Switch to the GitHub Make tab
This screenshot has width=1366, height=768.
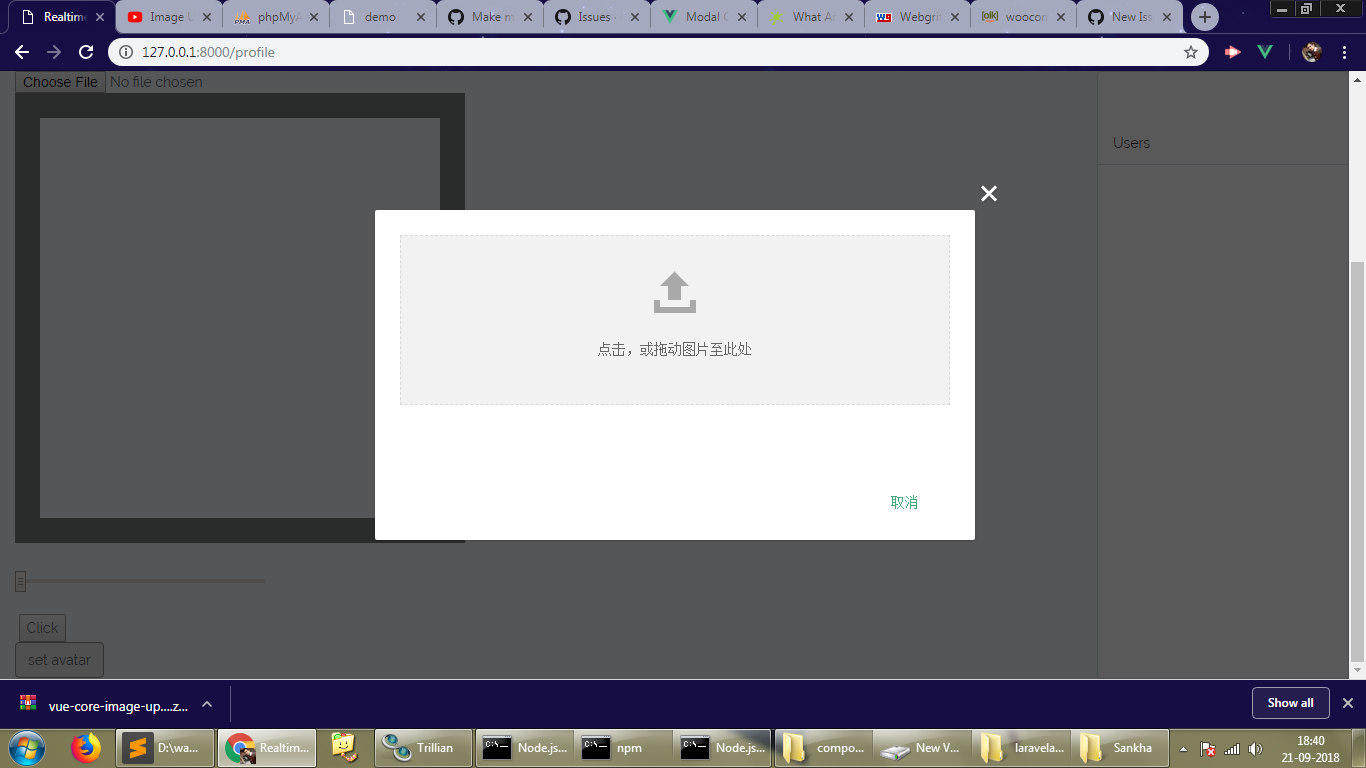(x=490, y=17)
